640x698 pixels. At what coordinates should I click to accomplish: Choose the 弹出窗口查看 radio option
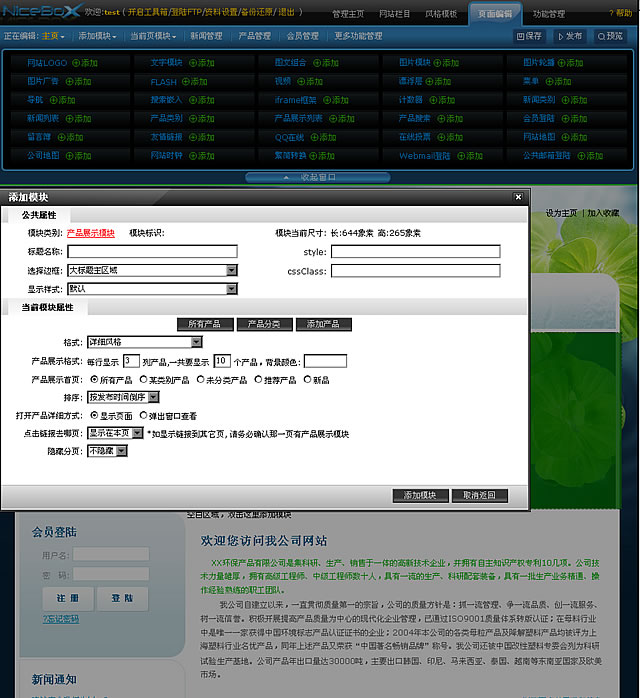pos(144,415)
